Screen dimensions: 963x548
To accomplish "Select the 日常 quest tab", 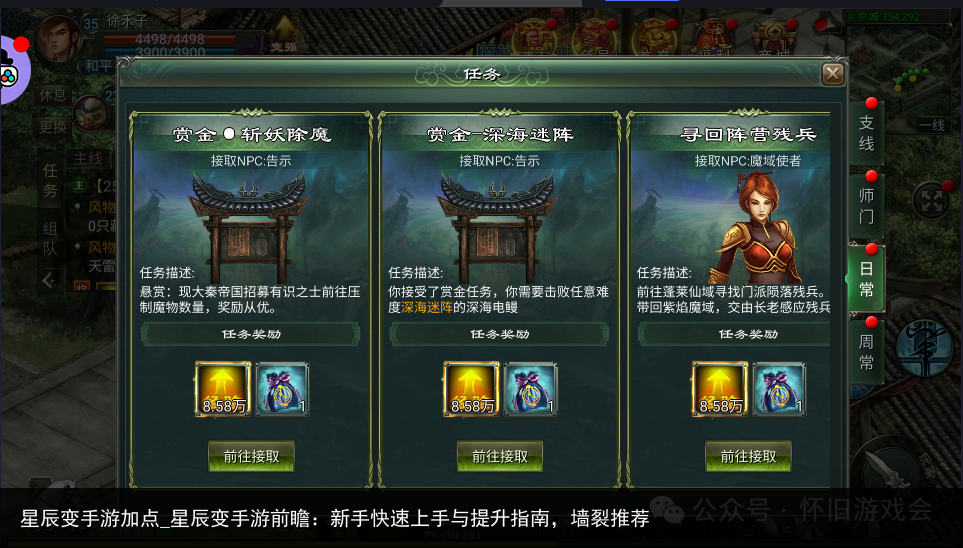I will (x=865, y=279).
